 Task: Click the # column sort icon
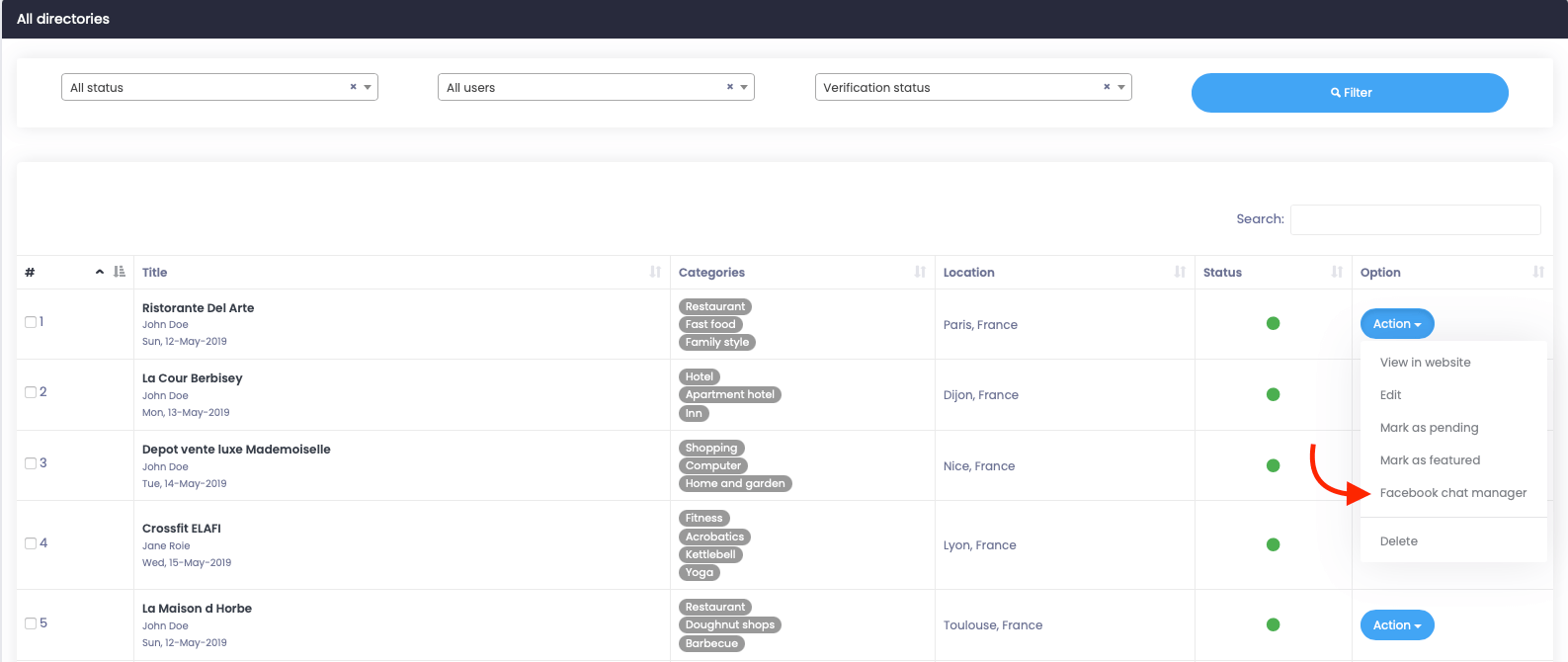(120, 272)
